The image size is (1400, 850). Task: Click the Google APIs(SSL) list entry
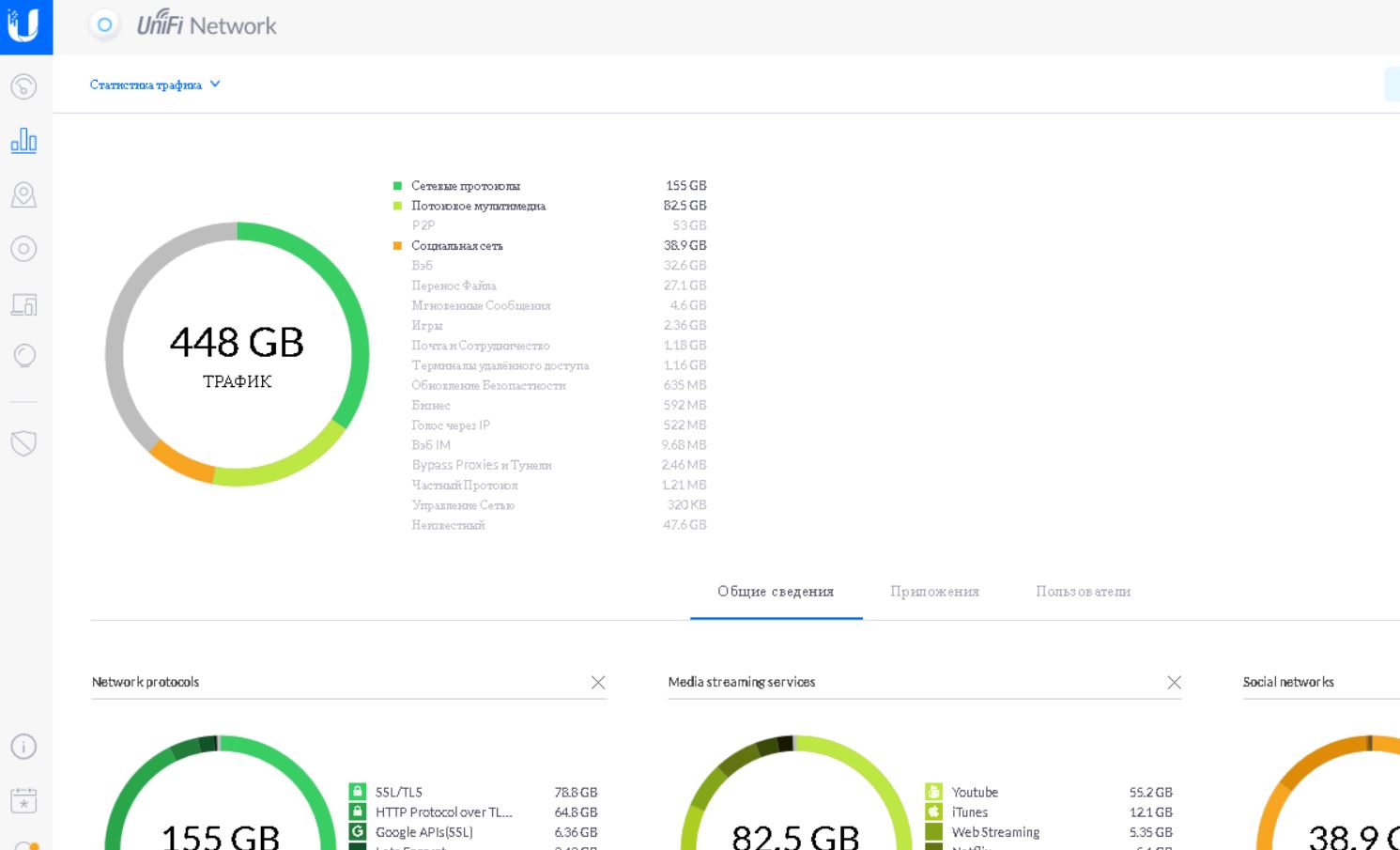point(424,831)
